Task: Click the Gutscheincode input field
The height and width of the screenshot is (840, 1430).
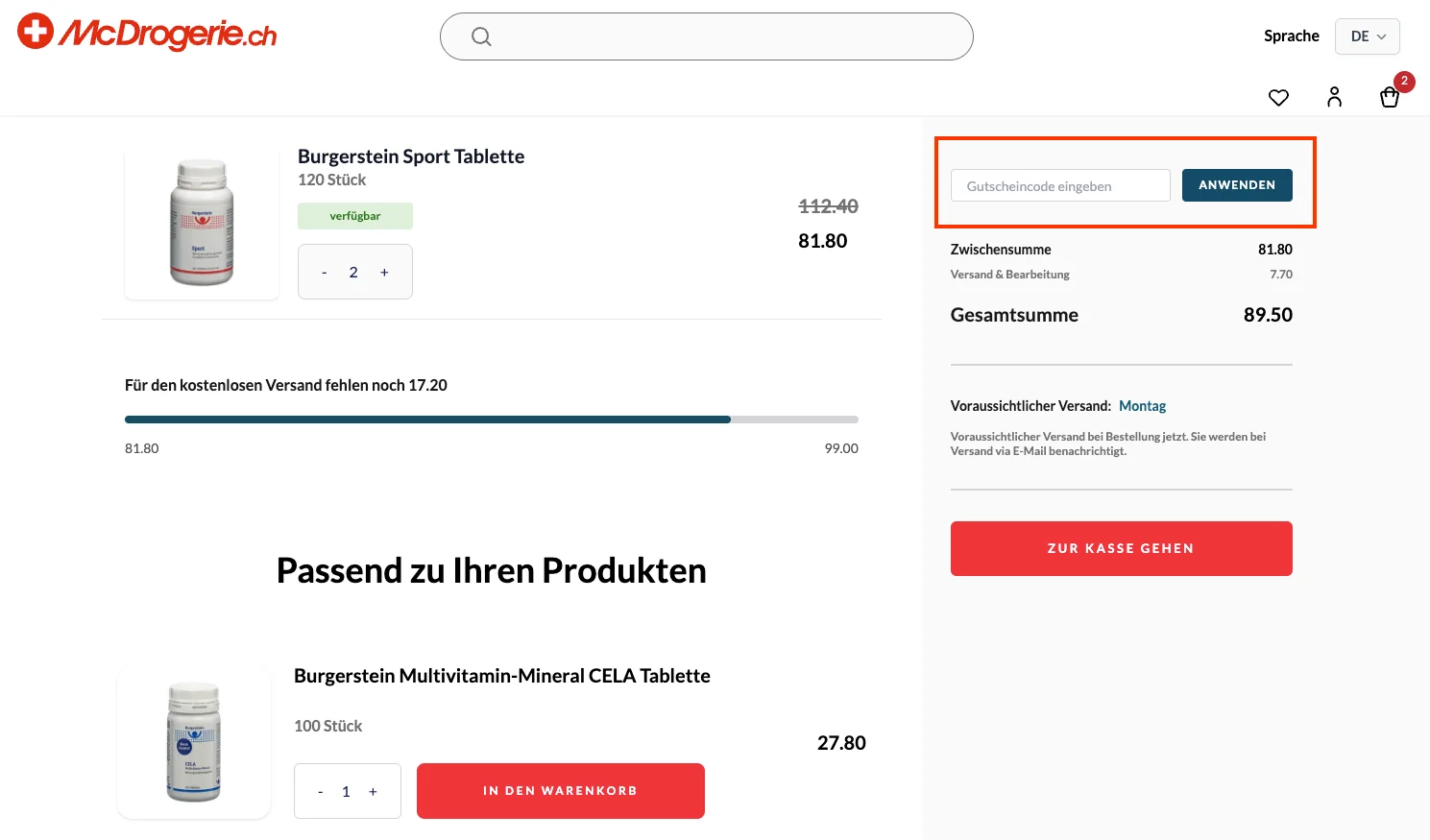Action: (1059, 184)
